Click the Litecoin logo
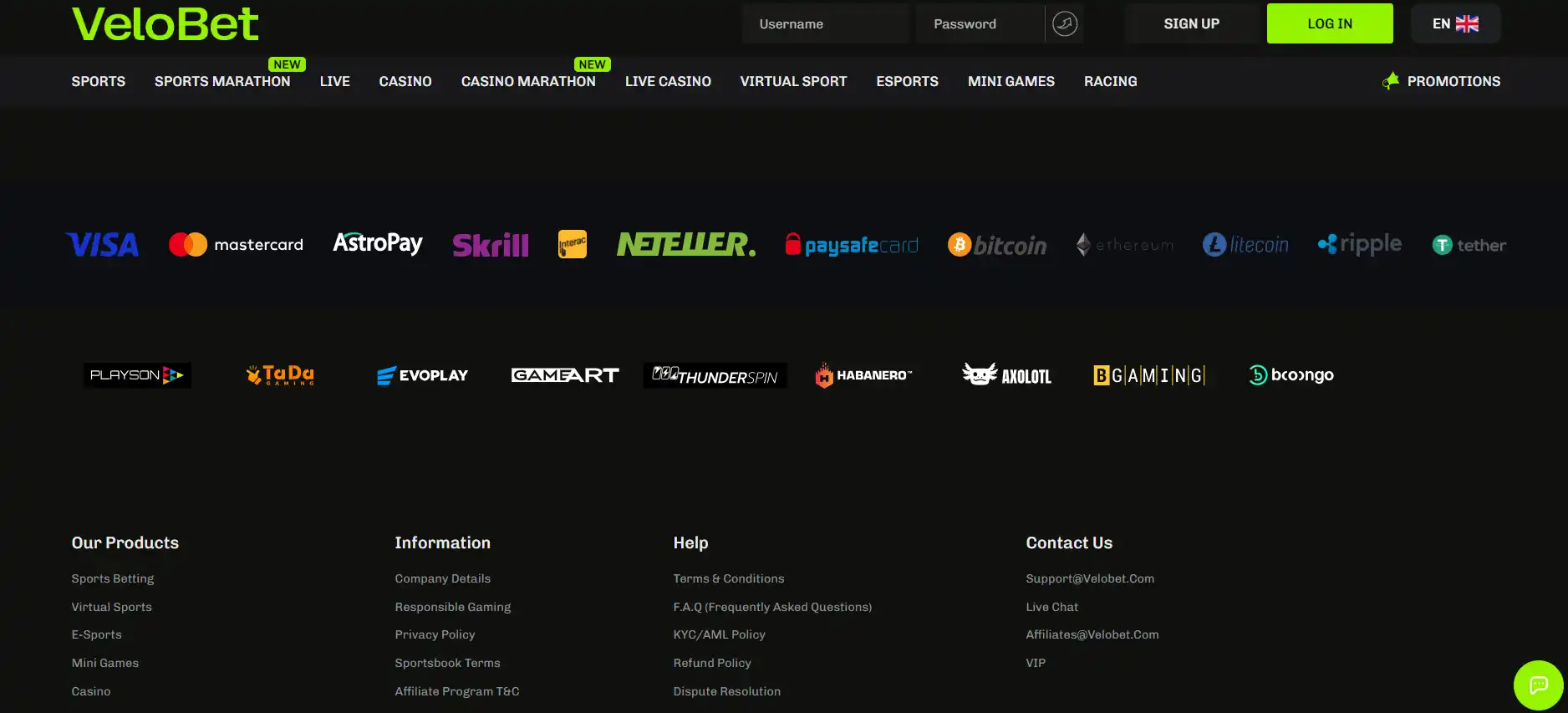The height and width of the screenshot is (713, 1568). [1245, 245]
